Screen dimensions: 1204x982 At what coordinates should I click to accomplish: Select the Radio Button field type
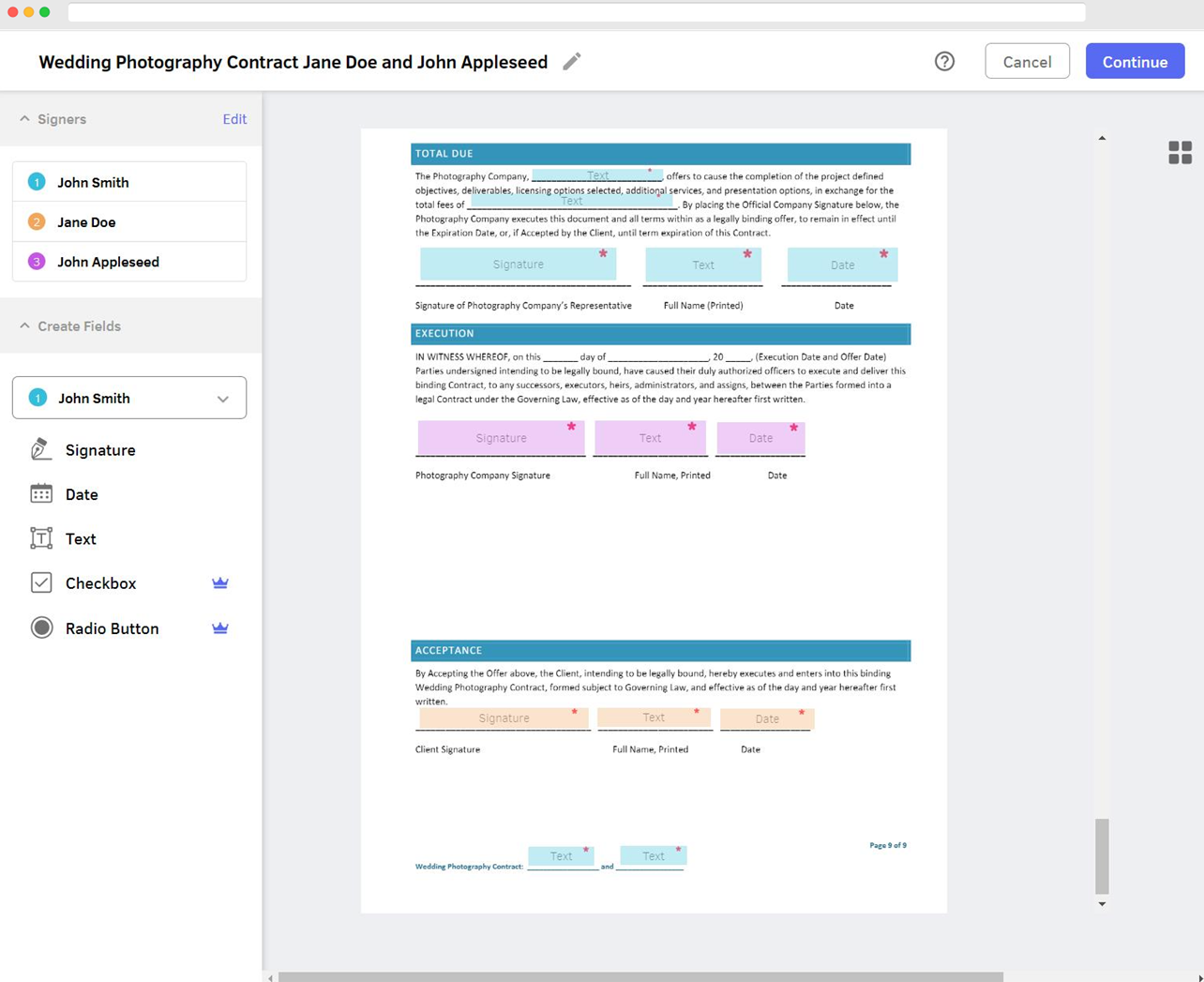[112, 628]
